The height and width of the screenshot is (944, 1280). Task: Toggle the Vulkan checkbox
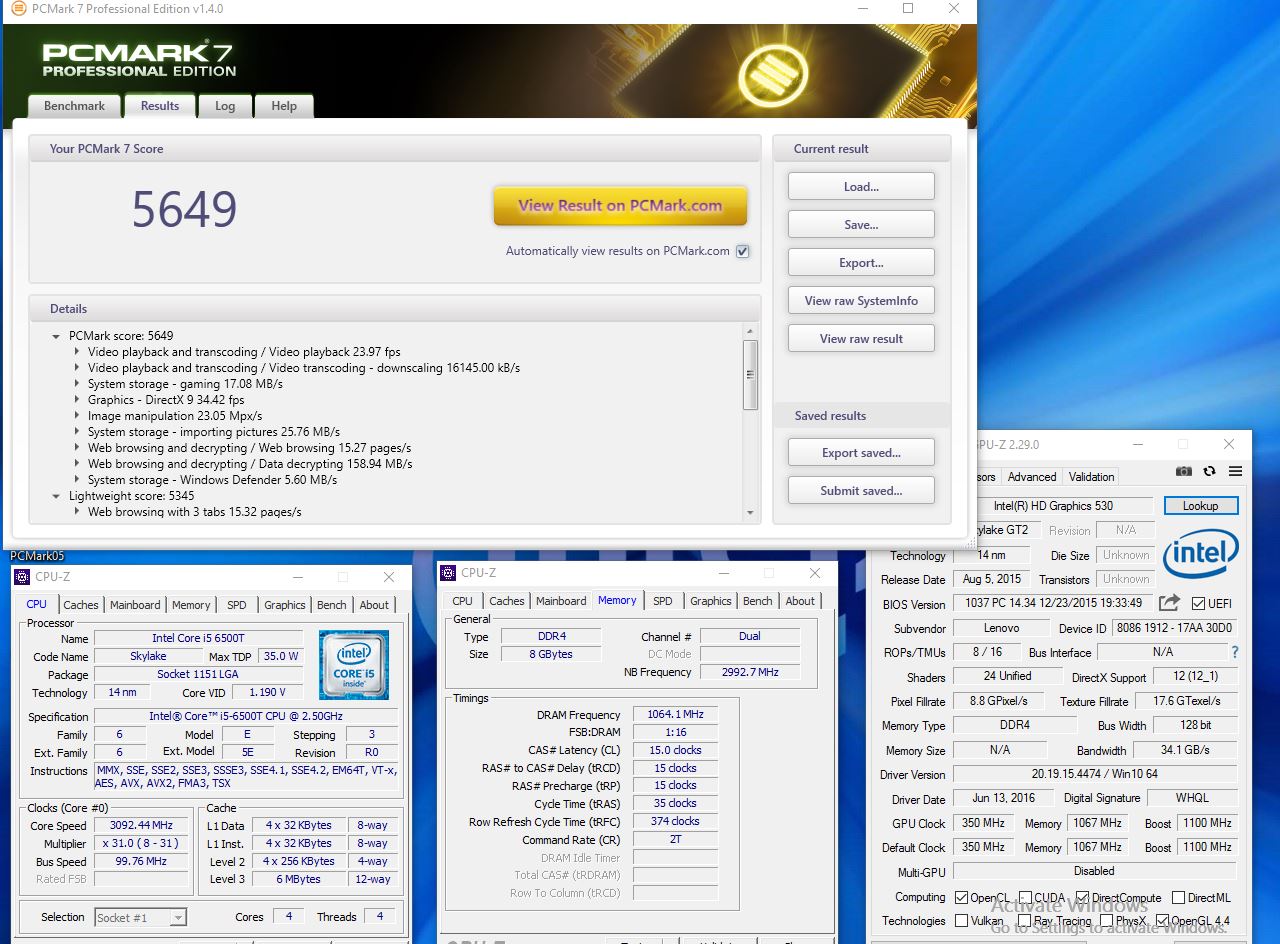point(961,921)
